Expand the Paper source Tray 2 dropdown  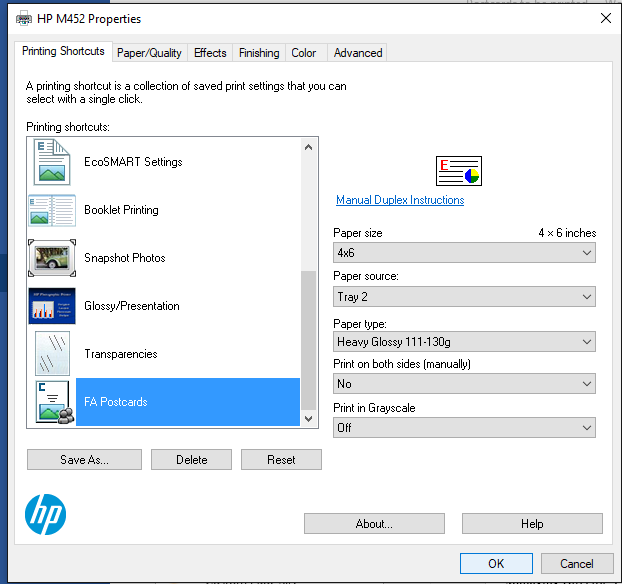pyautogui.click(x=464, y=297)
